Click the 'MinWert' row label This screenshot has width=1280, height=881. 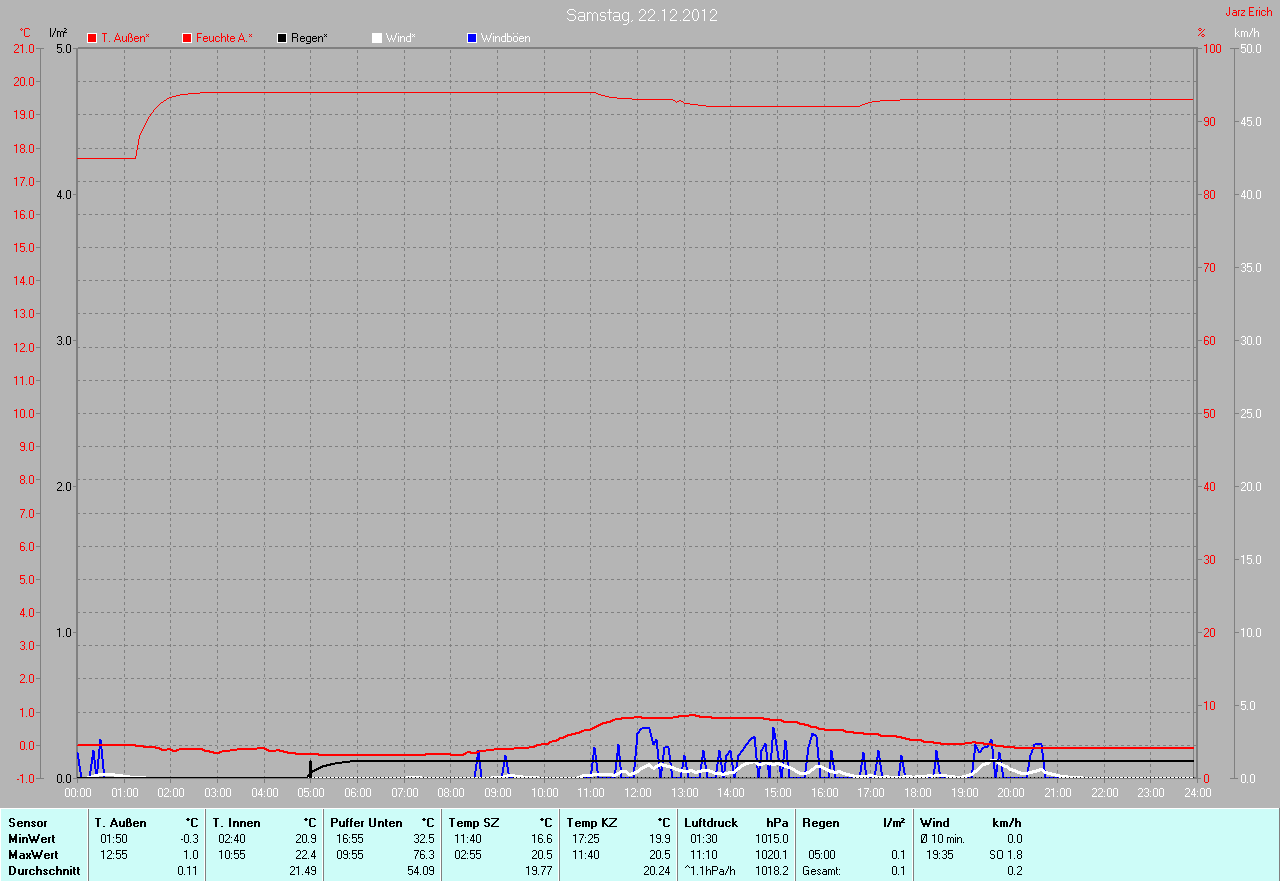coord(32,839)
